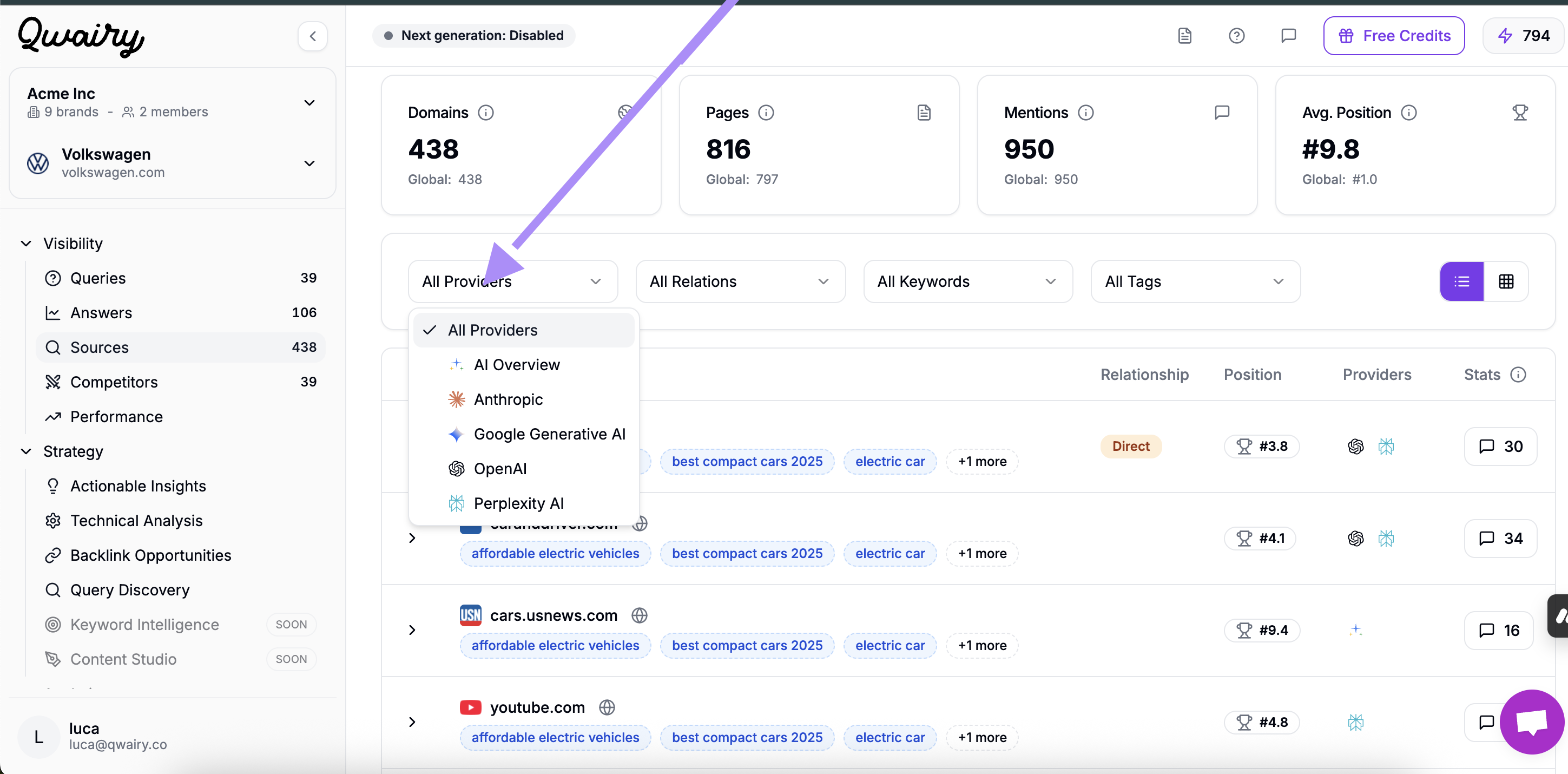Collapse the sidebar with chevron button
1568x774 pixels.
(x=312, y=36)
